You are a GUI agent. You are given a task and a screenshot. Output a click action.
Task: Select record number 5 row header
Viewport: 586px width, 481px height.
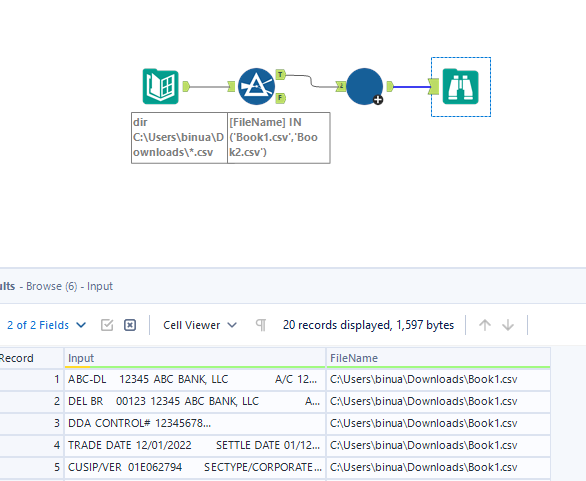point(31,467)
